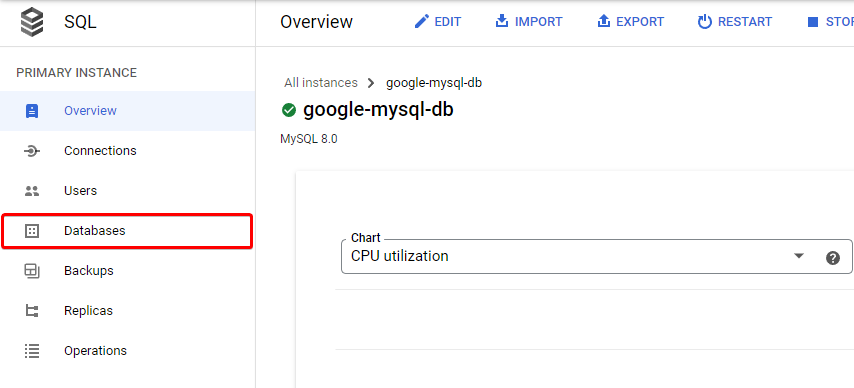Click the IMPORT button label
854x388 pixels.
(x=539, y=22)
